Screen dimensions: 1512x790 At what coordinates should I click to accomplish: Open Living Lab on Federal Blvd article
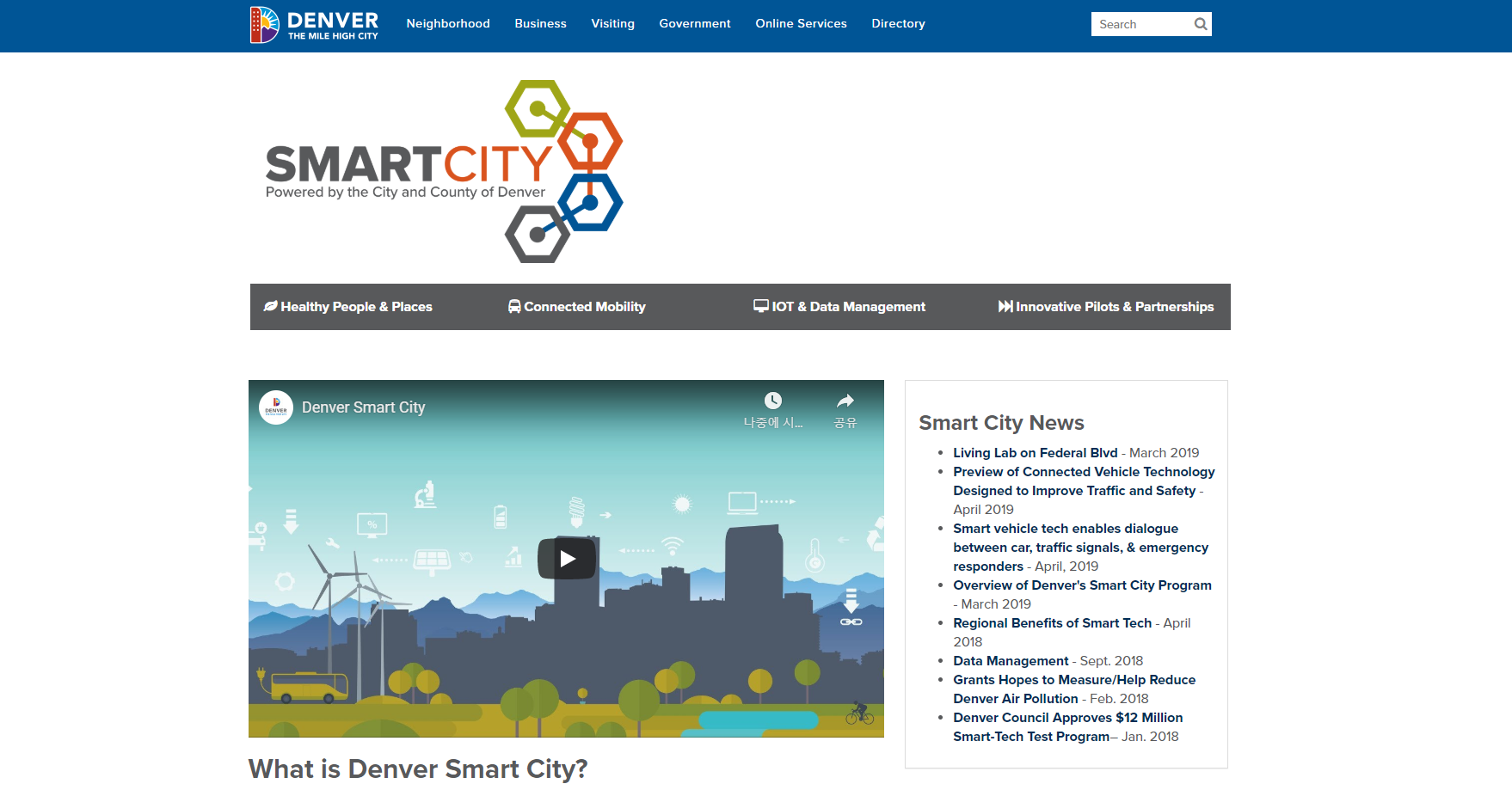pyautogui.click(x=1035, y=453)
